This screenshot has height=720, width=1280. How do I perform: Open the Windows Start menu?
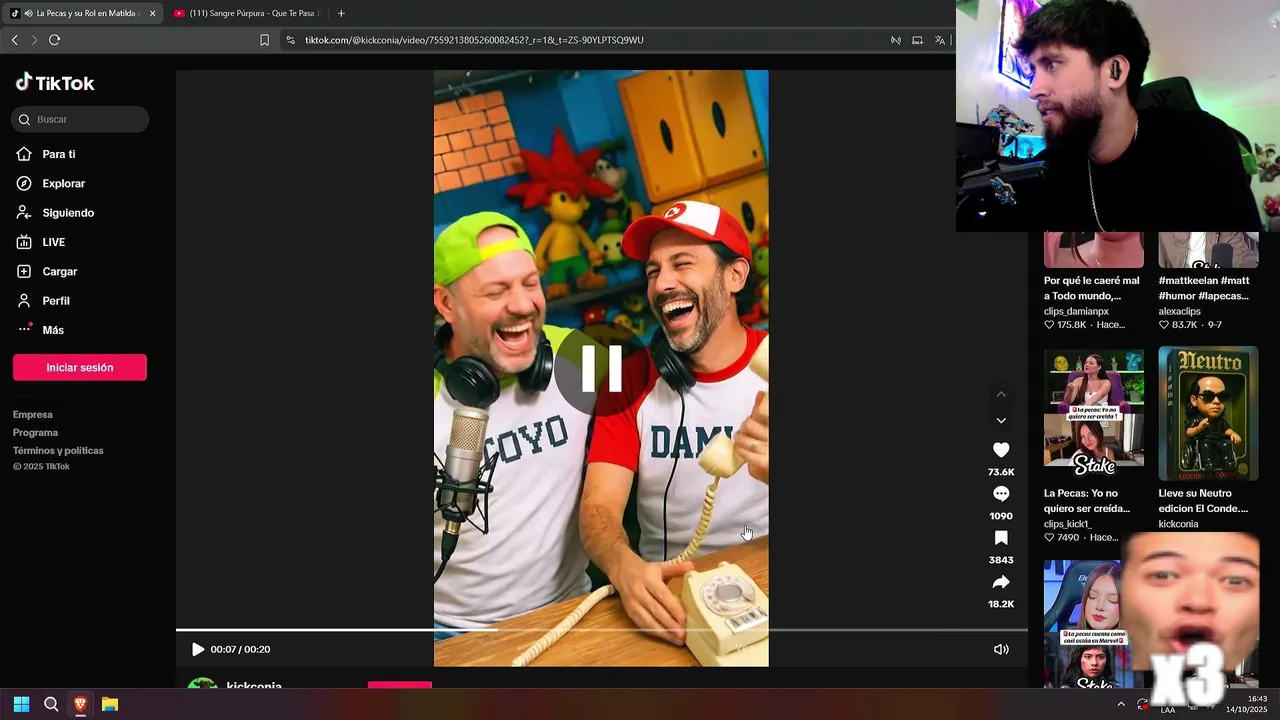pos(21,704)
